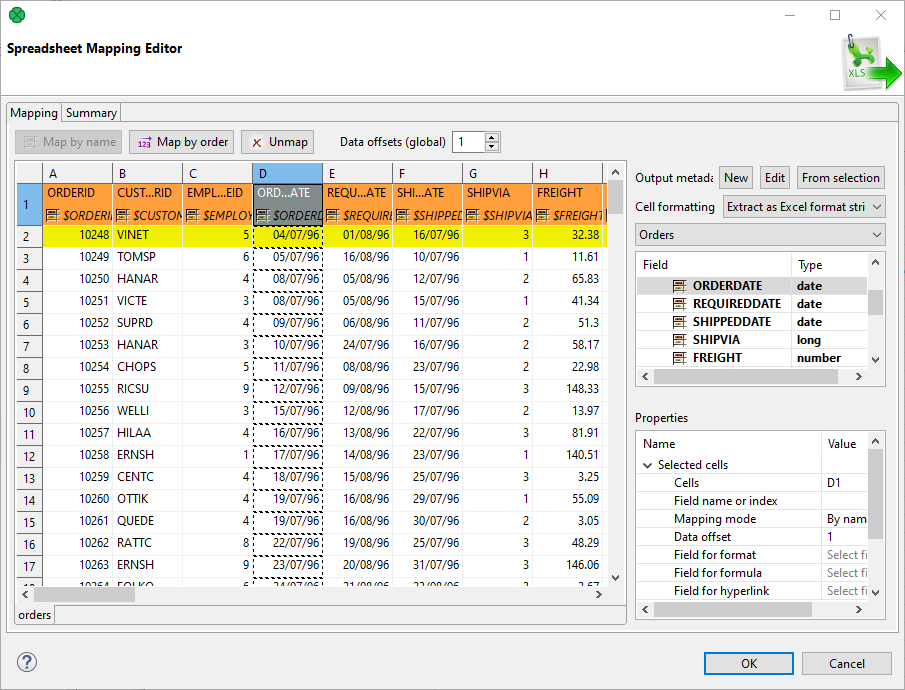Click the XLS writer icon in the header

[860, 60]
